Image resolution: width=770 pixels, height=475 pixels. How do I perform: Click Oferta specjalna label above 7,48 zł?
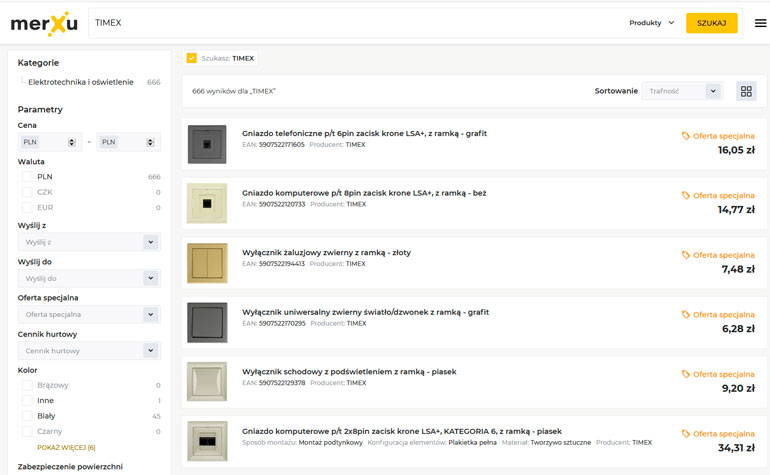[x=723, y=255]
